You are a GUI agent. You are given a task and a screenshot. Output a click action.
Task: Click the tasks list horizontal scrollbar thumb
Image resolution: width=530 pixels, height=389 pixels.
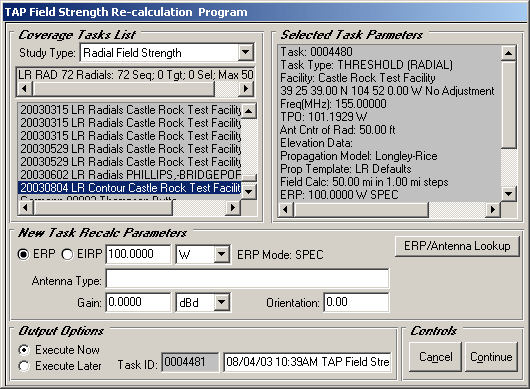click(103, 208)
